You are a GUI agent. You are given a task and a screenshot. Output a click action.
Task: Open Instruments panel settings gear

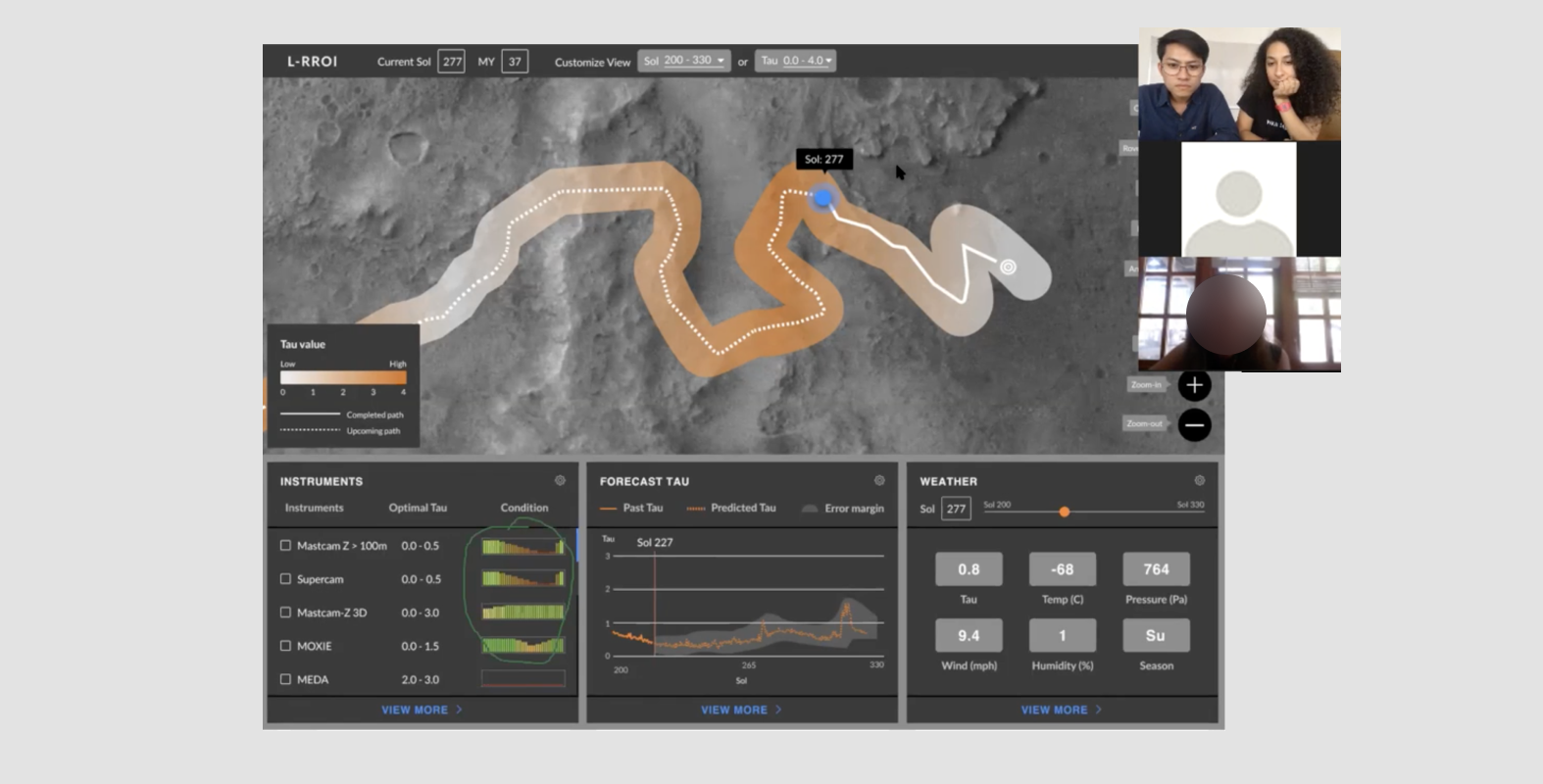click(560, 480)
